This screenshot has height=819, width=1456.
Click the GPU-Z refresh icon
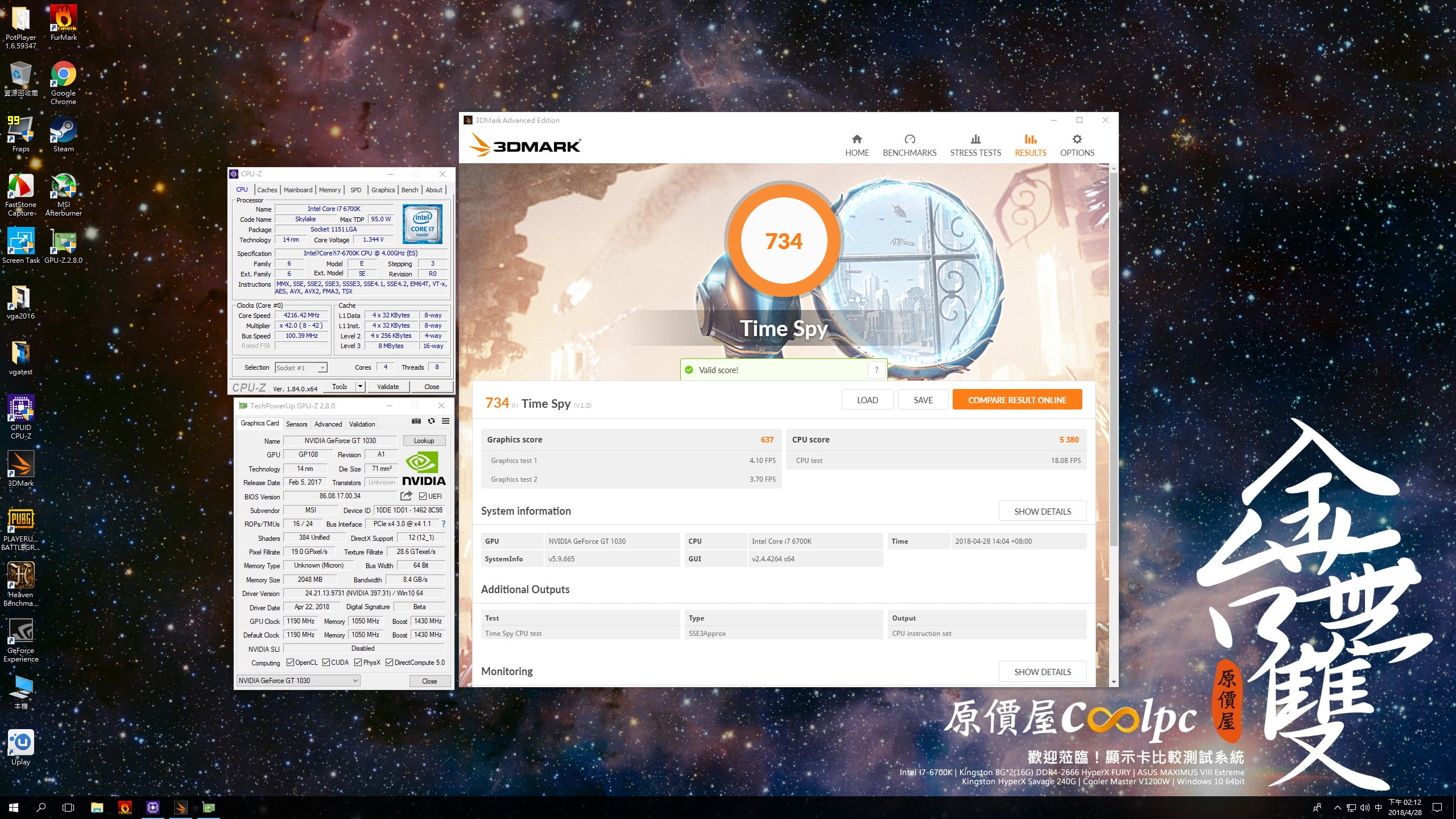click(x=431, y=421)
